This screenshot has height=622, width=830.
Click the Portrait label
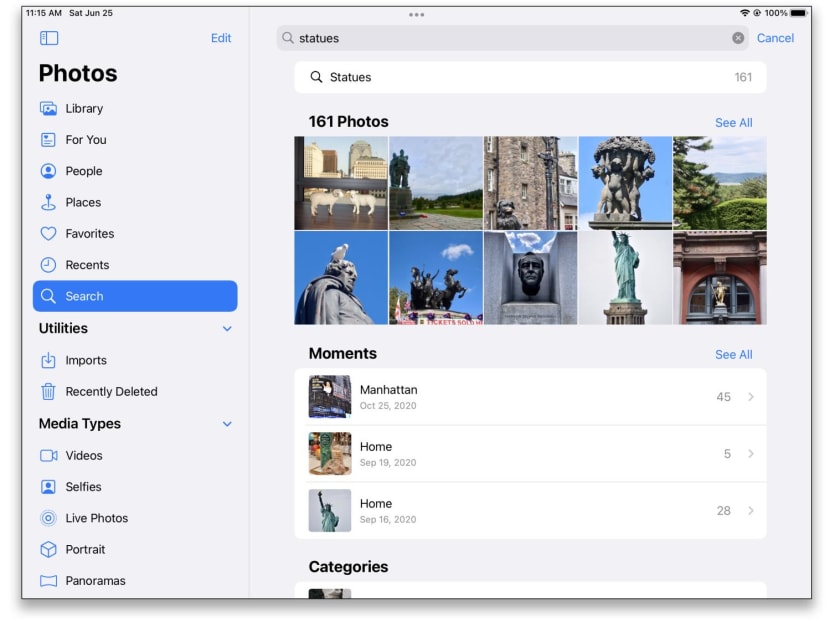pyautogui.click(x=85, y=549)
